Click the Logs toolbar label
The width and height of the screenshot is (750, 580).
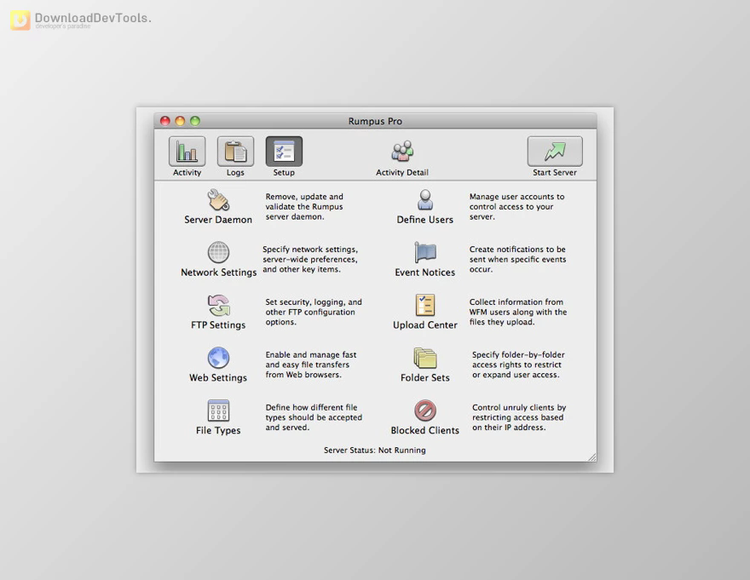[x=235, y=173]
